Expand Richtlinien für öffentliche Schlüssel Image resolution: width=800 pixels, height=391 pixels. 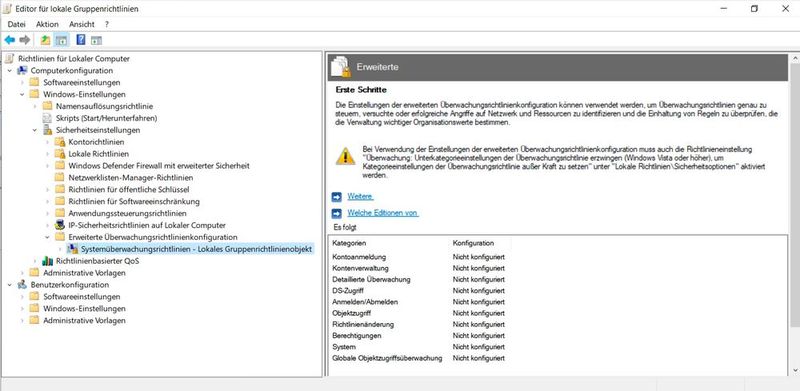(x=47, y=189)
